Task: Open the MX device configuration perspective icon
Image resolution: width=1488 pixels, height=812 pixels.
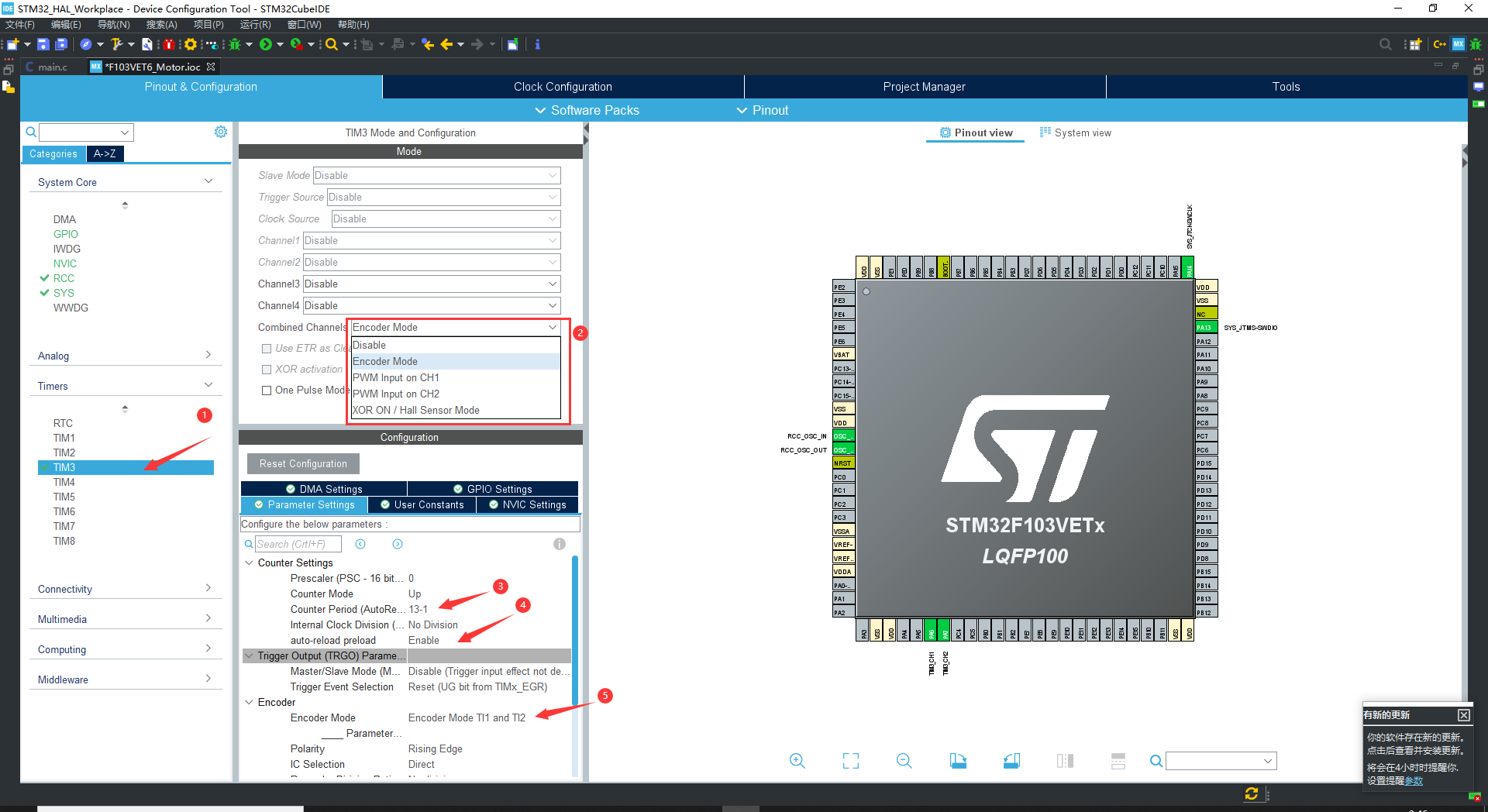Action: coord(1459,44)
